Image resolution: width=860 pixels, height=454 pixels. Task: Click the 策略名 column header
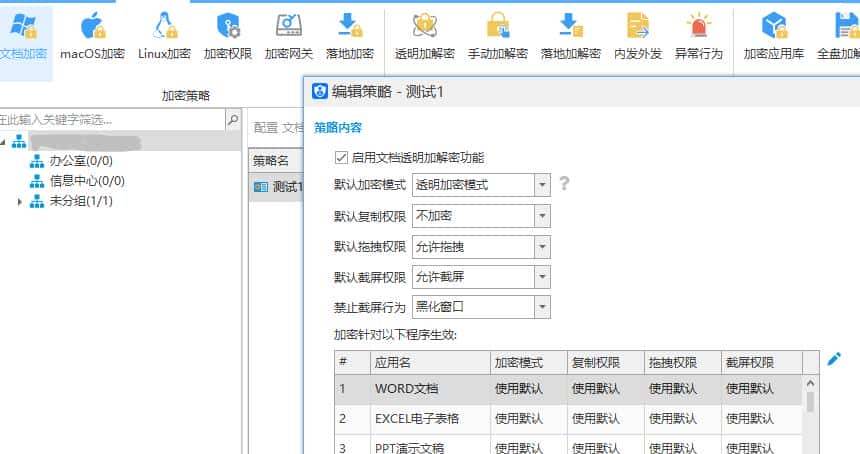pos(276,161)
